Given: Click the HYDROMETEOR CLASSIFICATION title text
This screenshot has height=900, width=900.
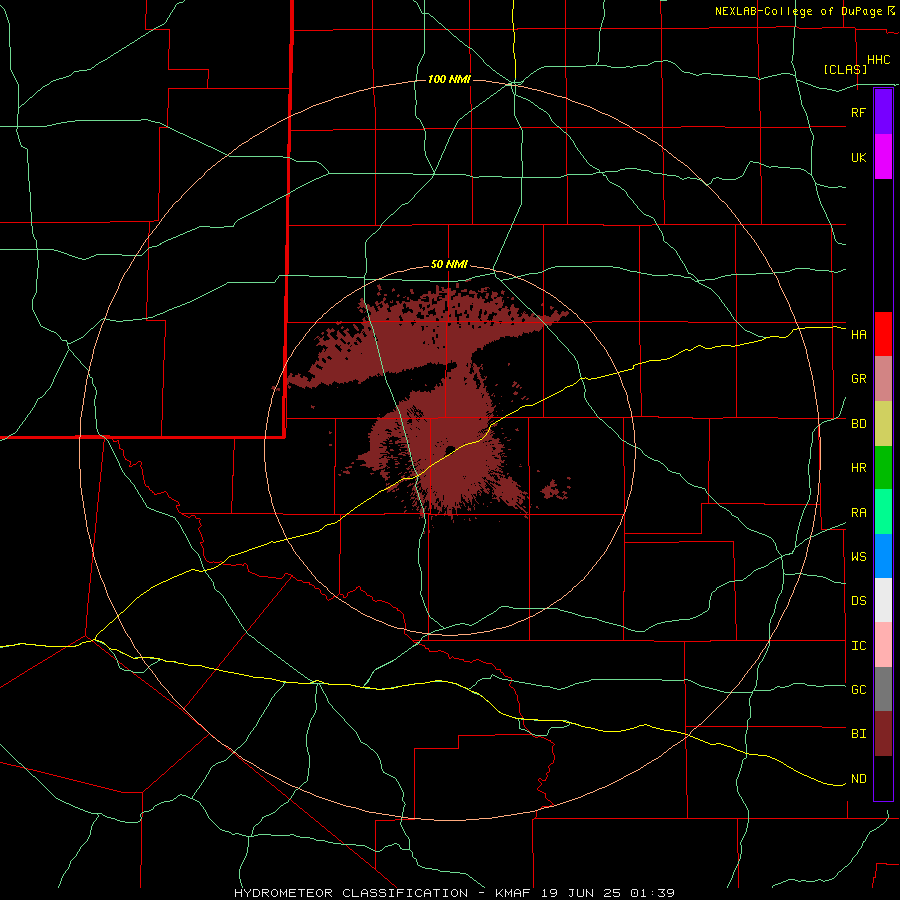Looking at the screenshot, I should 351,893.
